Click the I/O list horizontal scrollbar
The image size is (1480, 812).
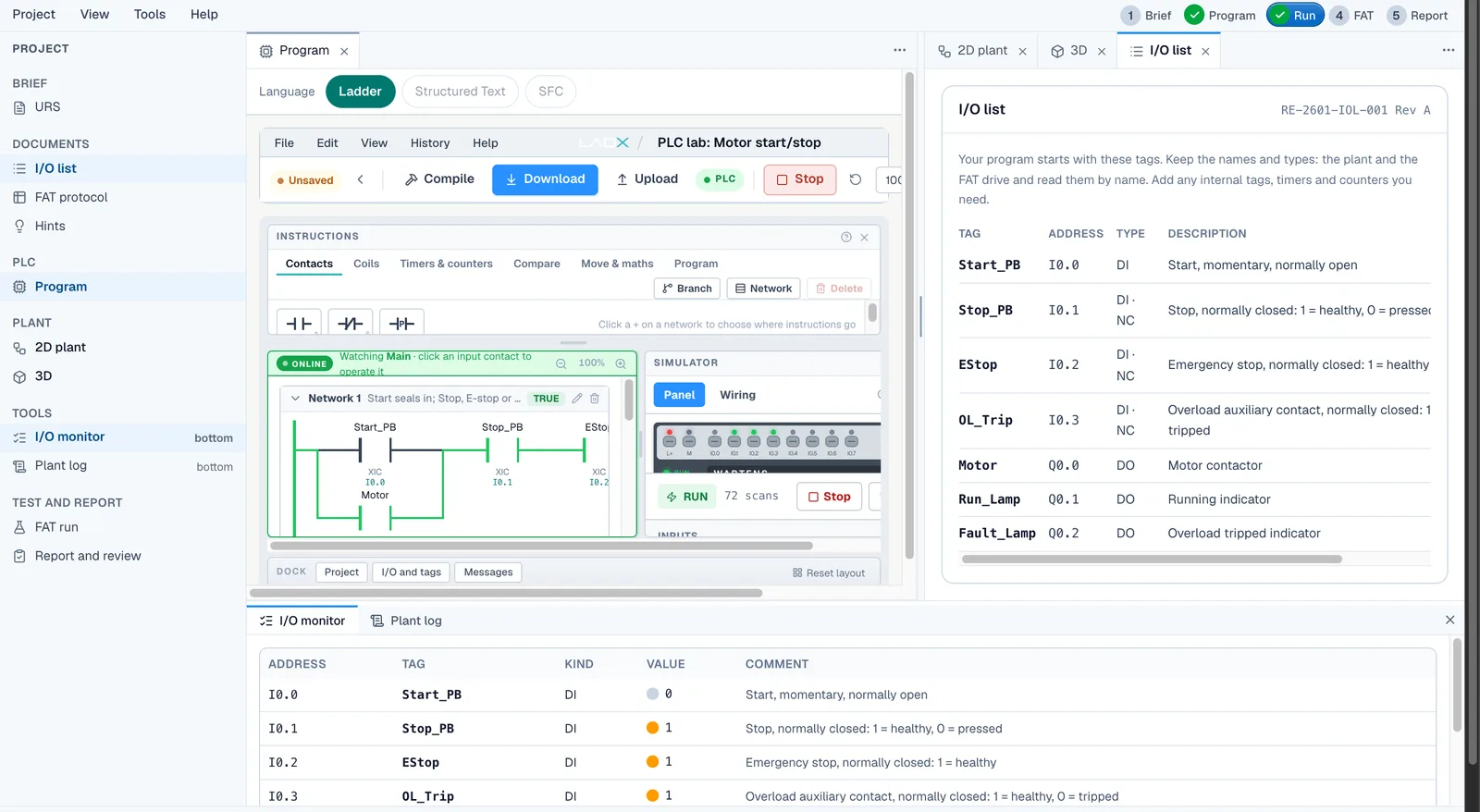click(x=1152, y=559)
